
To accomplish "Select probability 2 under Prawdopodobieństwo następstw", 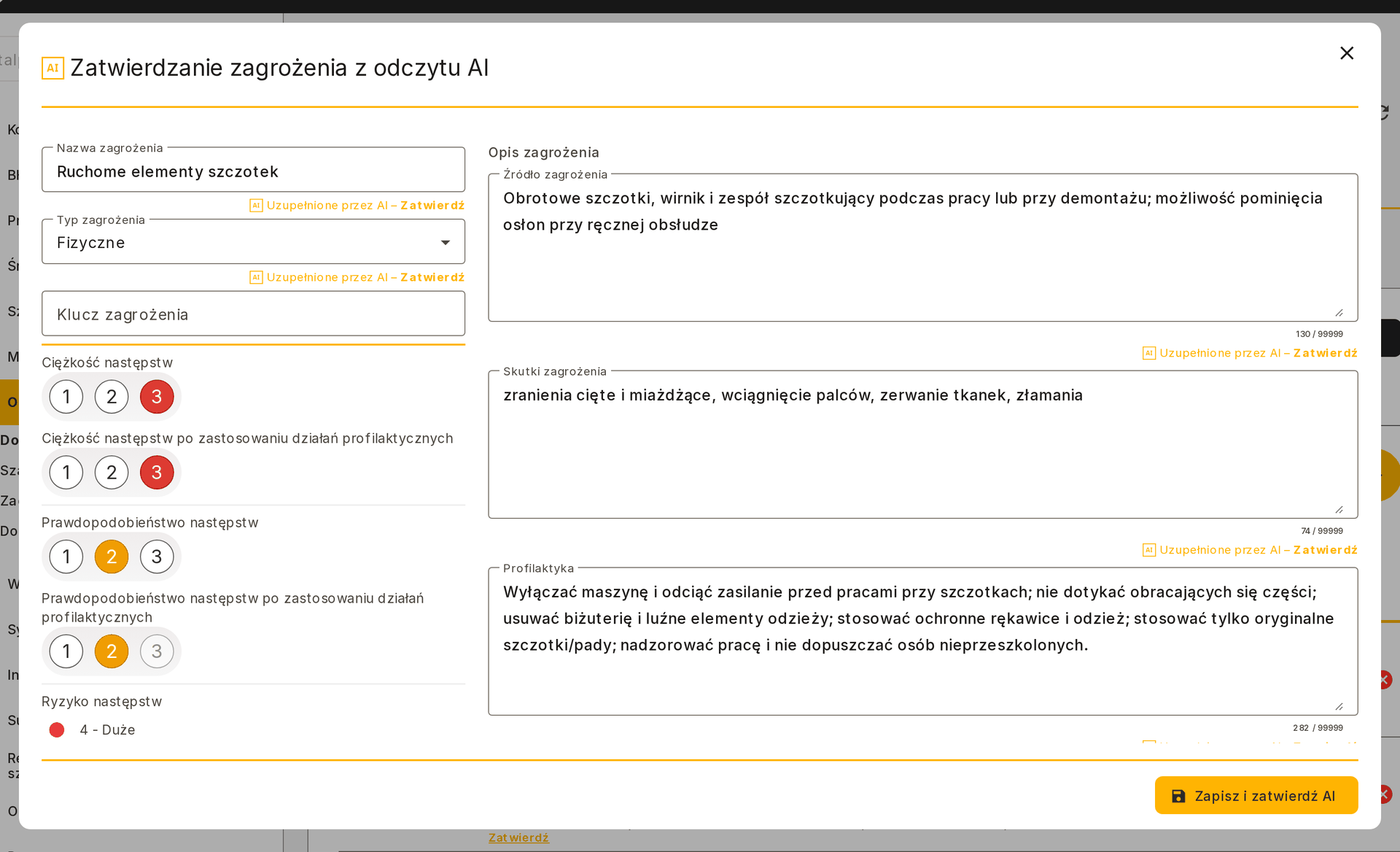I will 112,557.
